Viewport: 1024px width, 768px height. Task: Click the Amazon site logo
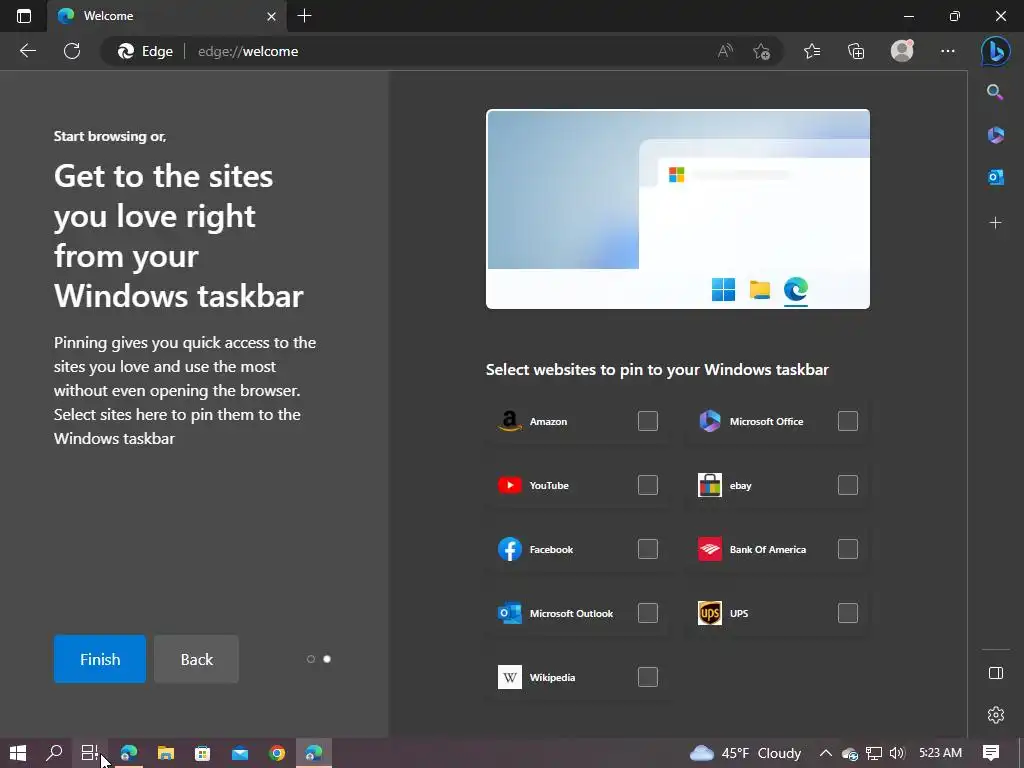pyautogui.click(x=509, y=421)
